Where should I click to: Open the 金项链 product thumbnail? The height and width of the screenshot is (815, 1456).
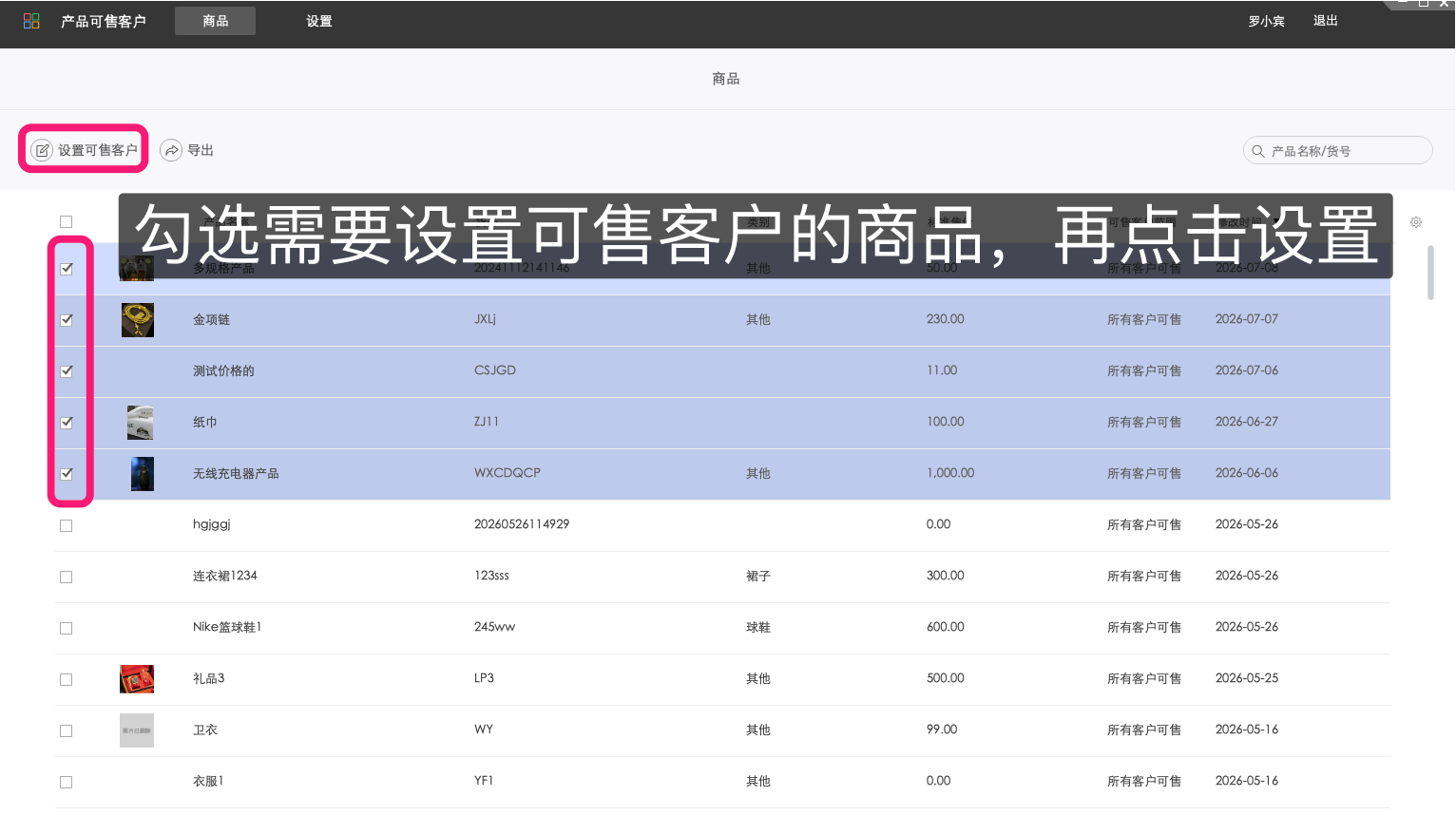138,320
